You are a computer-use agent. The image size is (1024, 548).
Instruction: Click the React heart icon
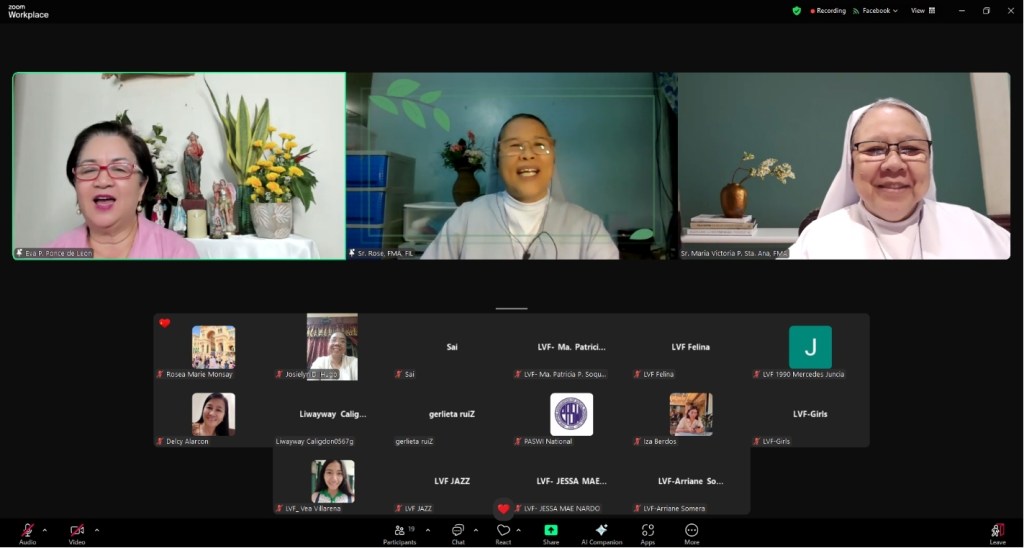[x=503, y=531]
